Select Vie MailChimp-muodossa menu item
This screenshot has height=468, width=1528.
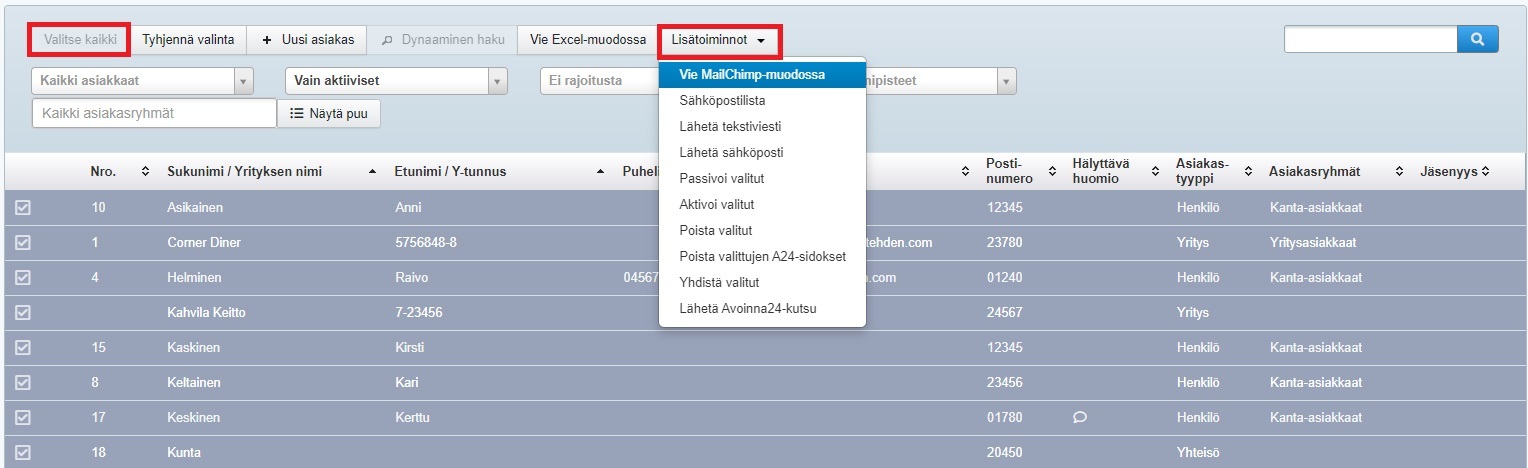coord(761,75)
